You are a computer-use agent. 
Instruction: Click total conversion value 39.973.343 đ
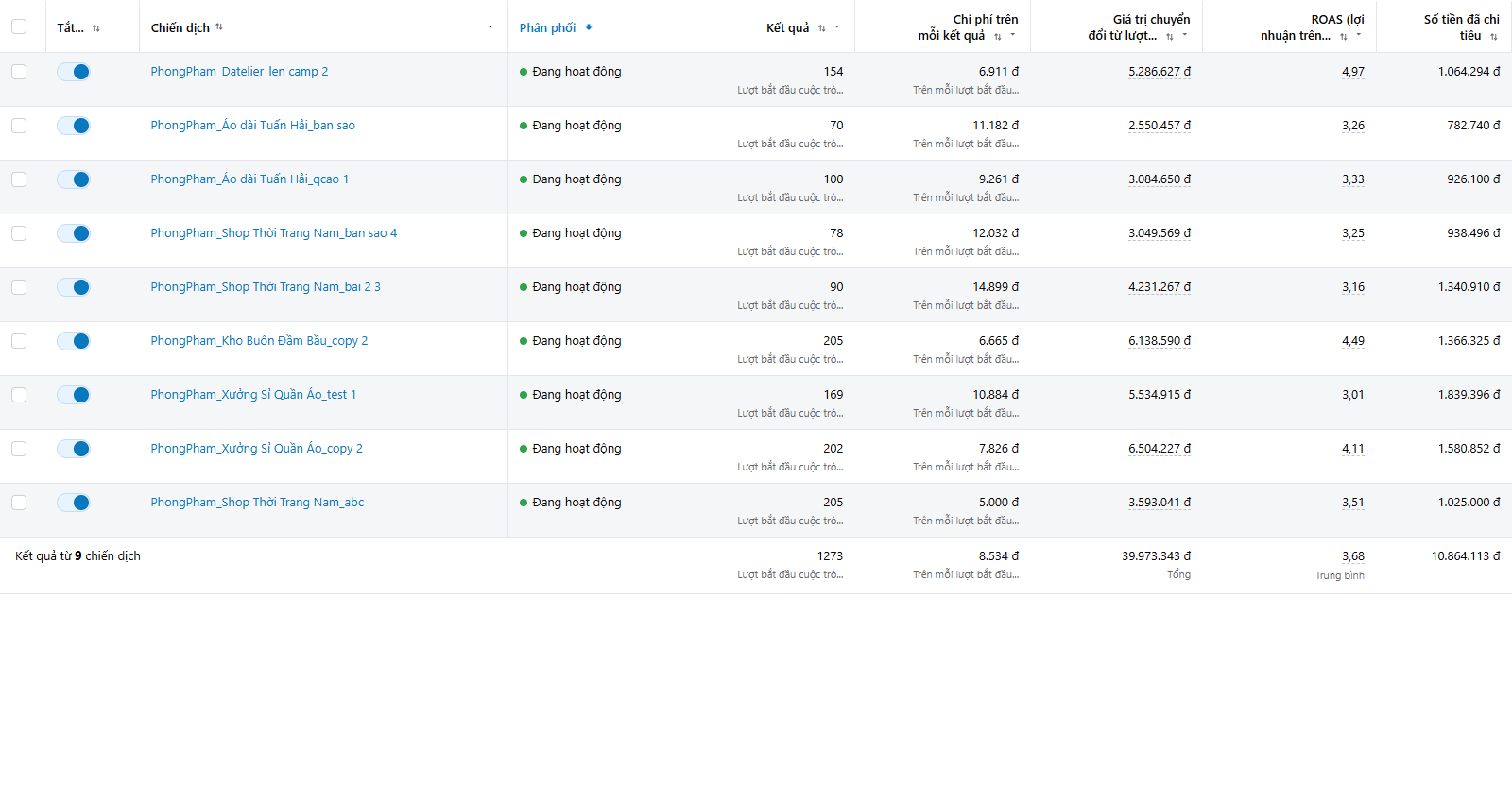point(1157,556)
